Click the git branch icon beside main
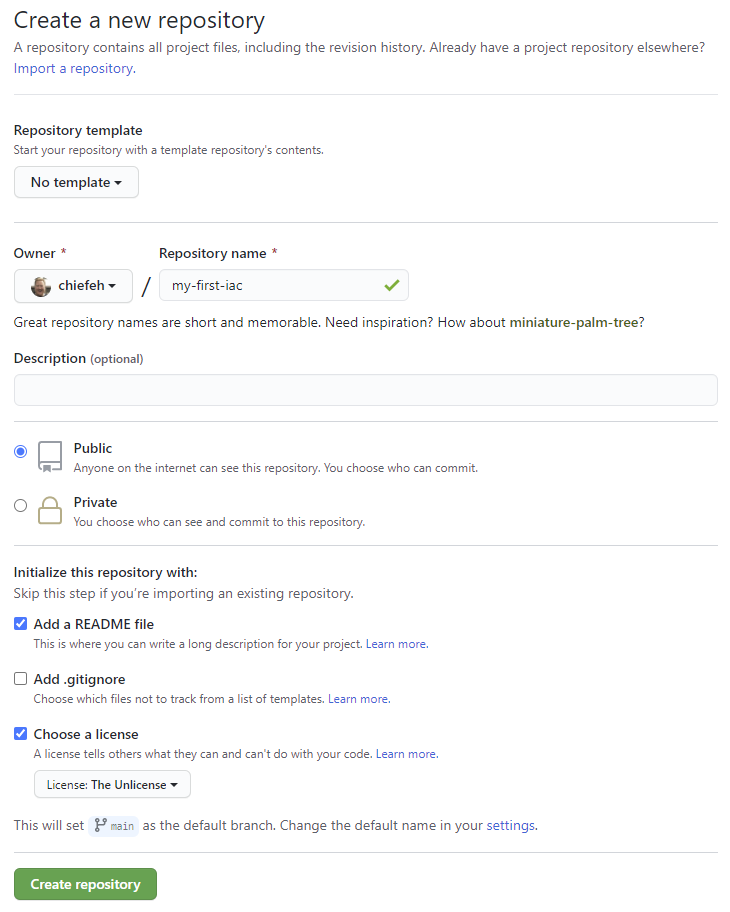This screenshot has width=730, height=912. point(100,826)
